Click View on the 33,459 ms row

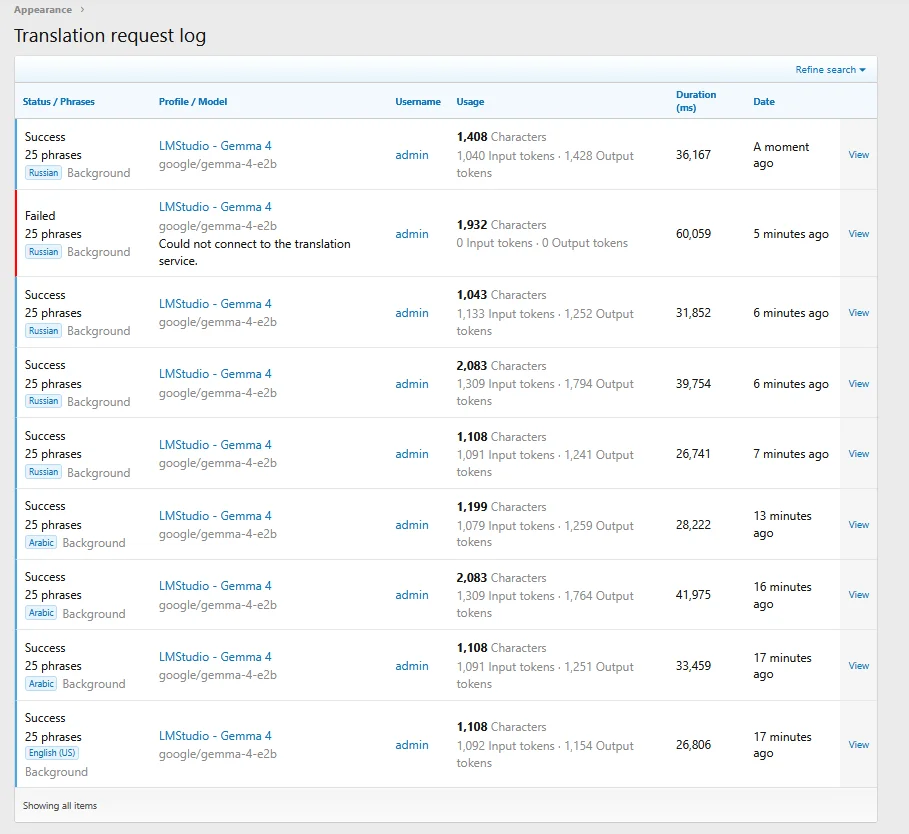click(x=859, y=666)
